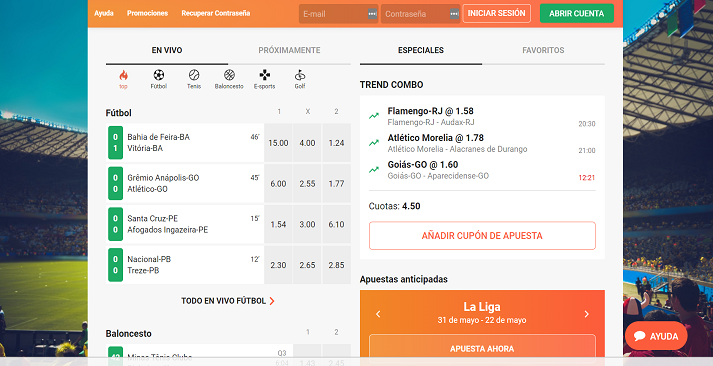Choose the Tenis sport icon
Image resolution: width=713 pixels, height=366 pixels.
point(194,75)
